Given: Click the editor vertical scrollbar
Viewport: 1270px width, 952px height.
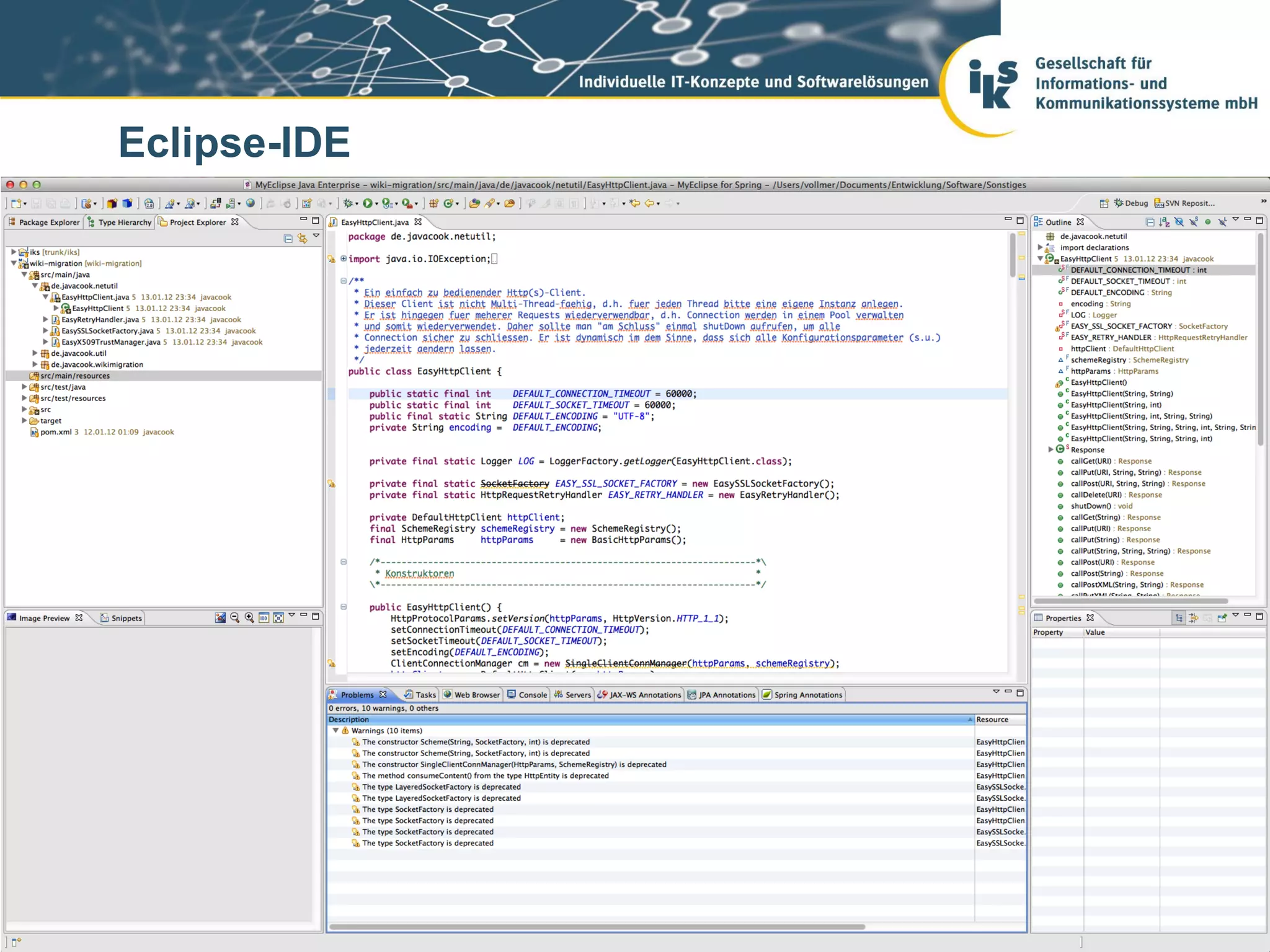Looking at the screenshot, I should (1013, 256).
